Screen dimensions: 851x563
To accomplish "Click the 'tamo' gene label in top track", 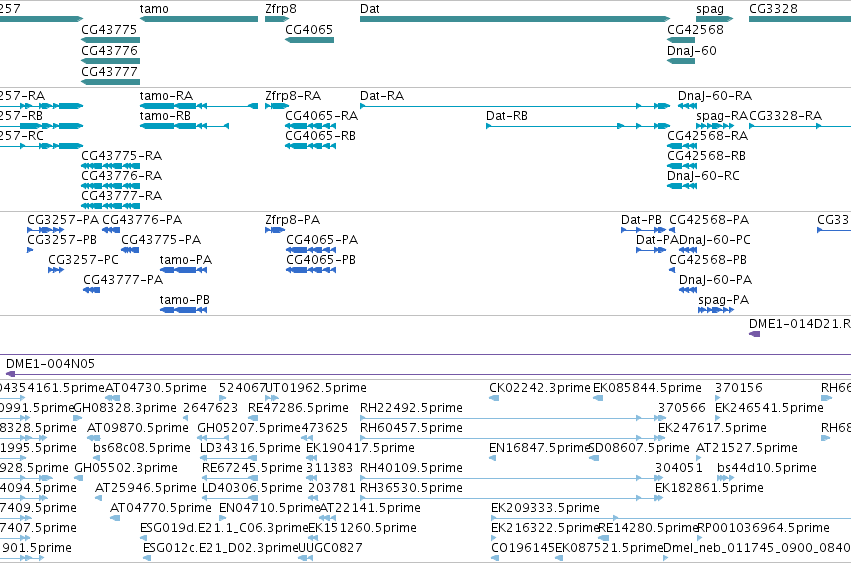I will 154,9.
